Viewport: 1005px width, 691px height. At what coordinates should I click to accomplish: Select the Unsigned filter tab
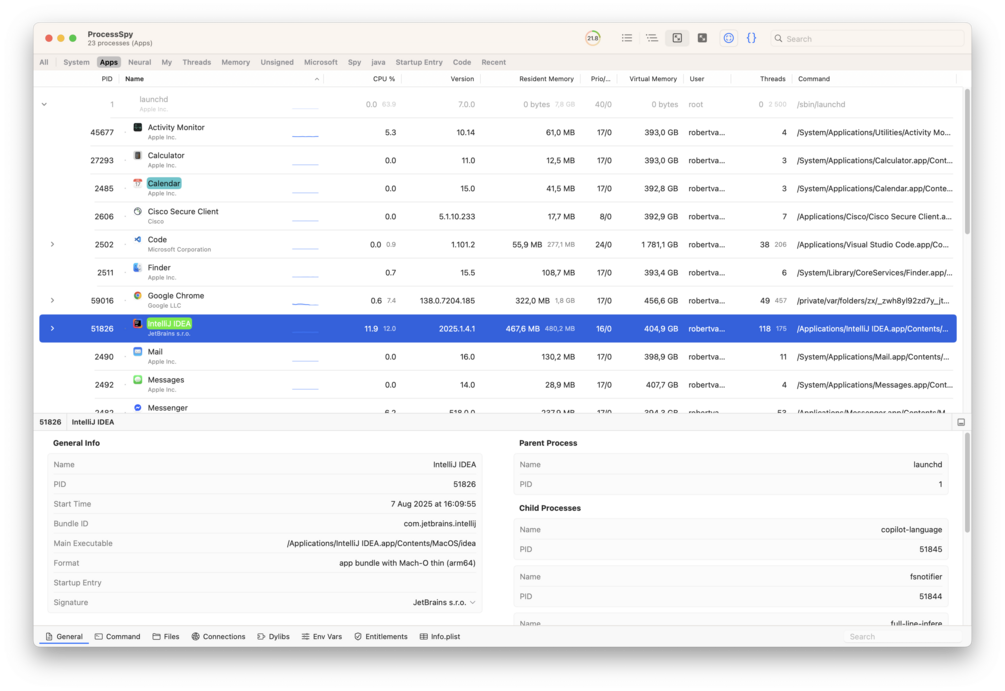click(x=277, y=62)
